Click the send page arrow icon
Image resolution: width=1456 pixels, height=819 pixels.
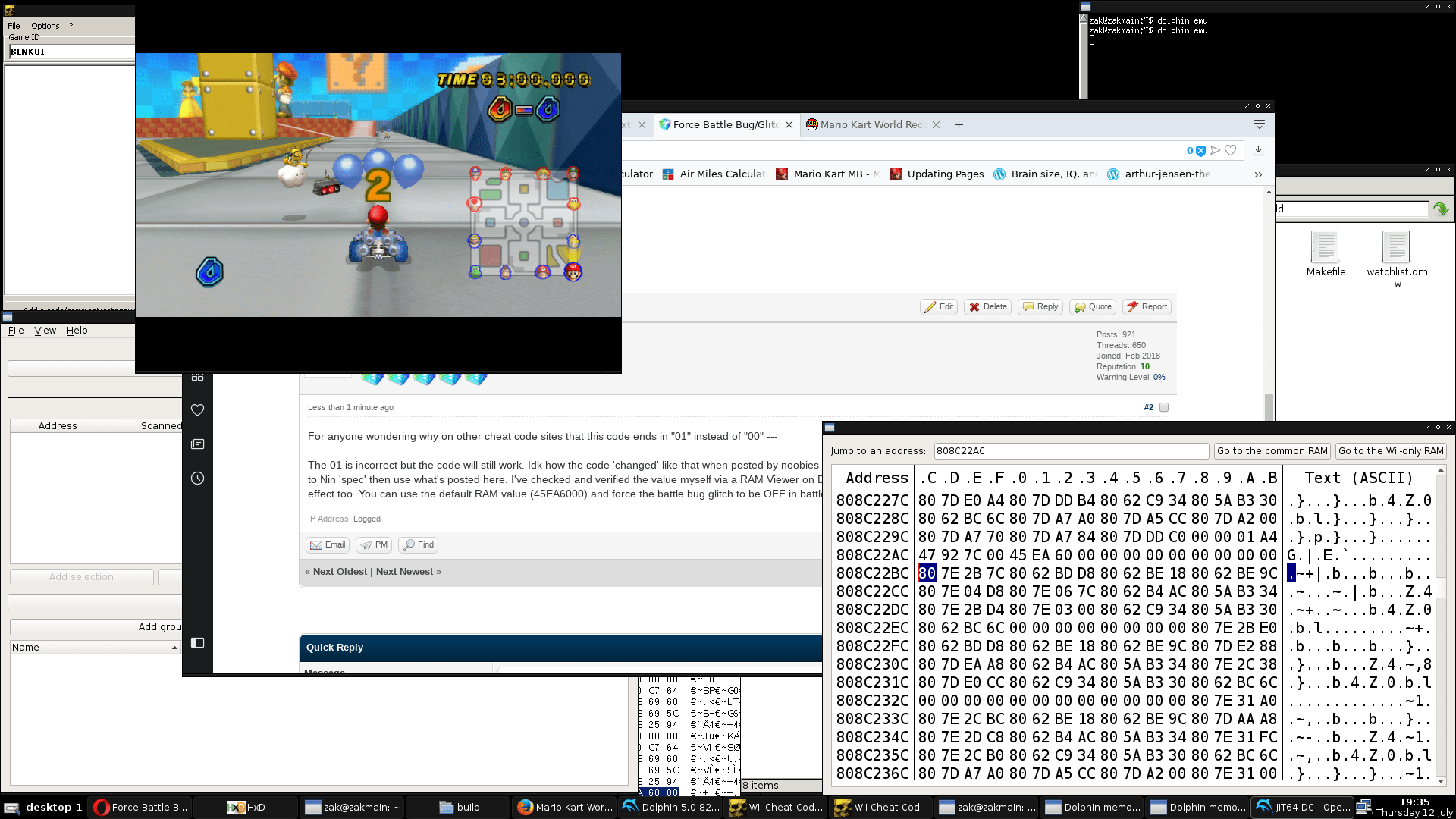click(1216, 151)
